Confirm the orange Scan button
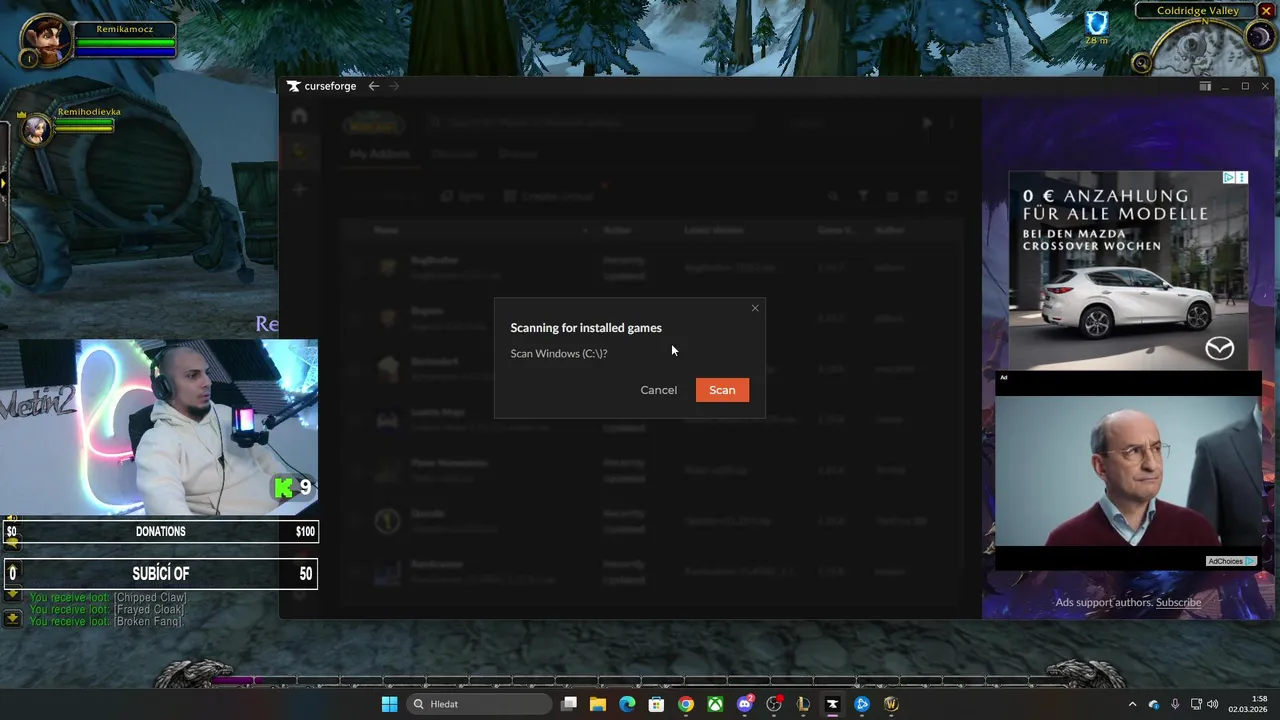 click(722, 390)
